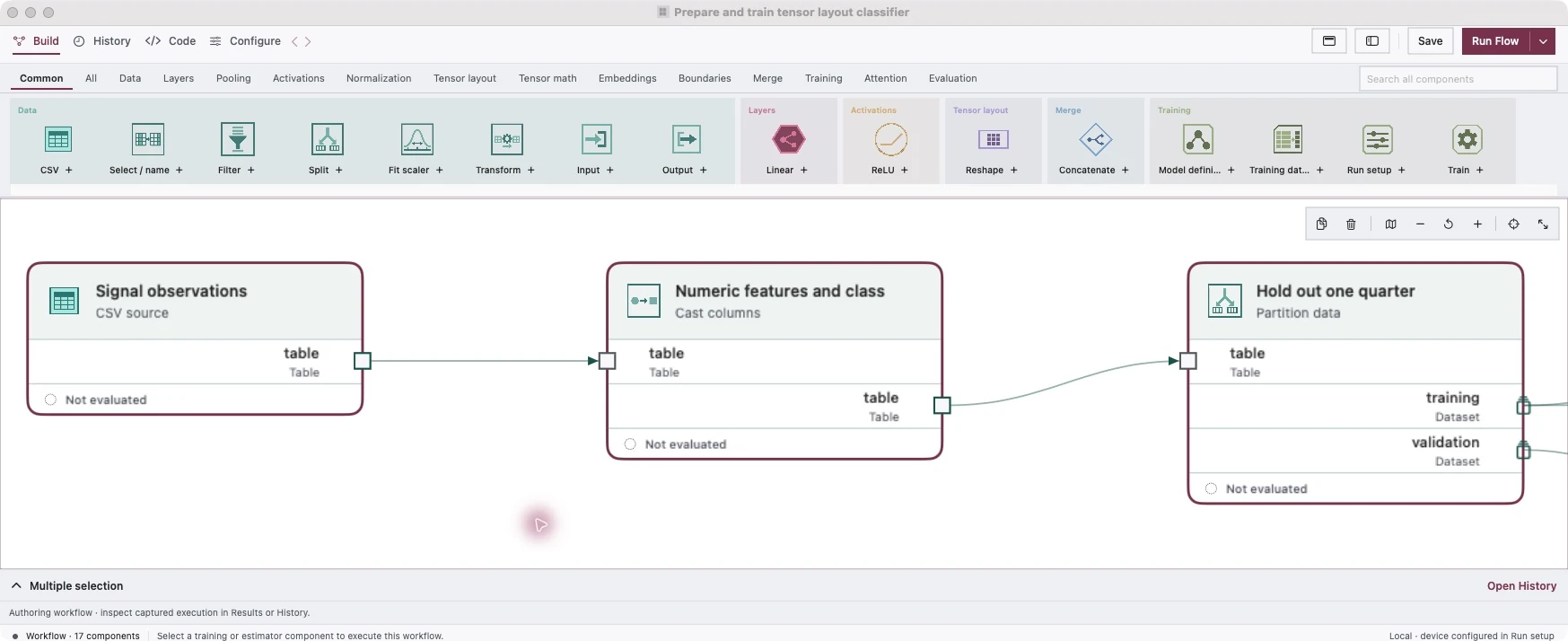Viewport: 1568px width, 641px height.
Task: Toggle the minimap icon in the canvas toolbar
Action: pyautogui.click(x=1390, y=224)
